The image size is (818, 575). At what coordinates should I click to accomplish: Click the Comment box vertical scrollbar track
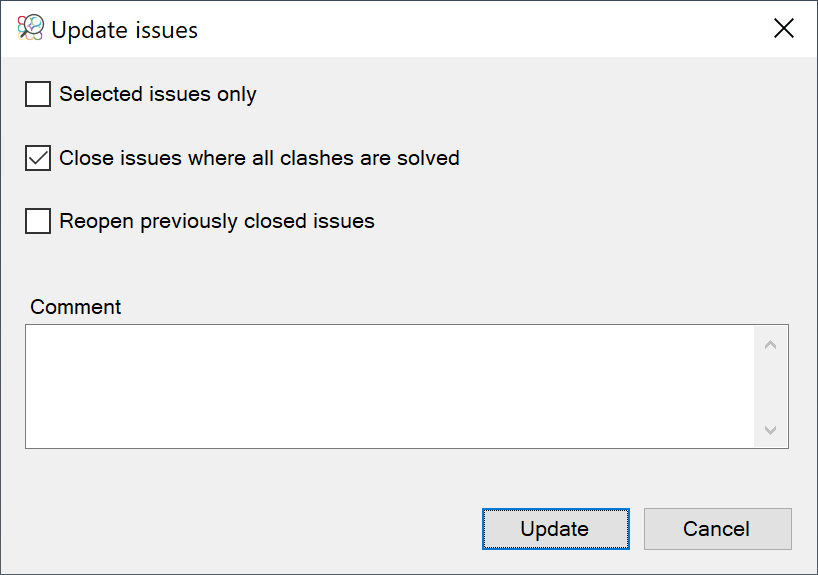(x=771, y=388)
